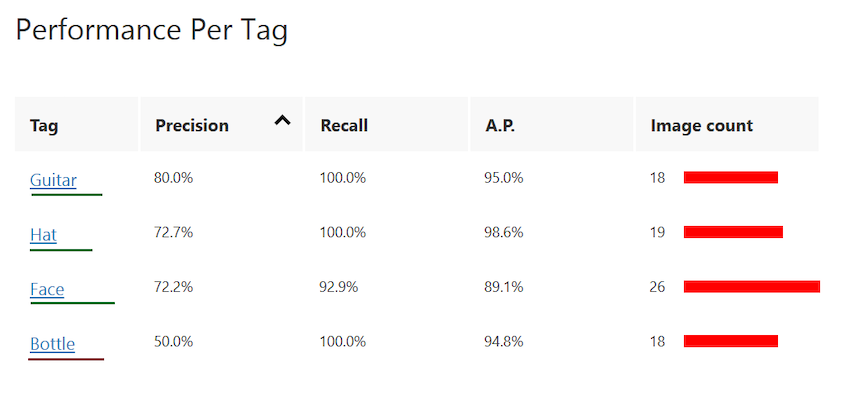Click Face's red image count bar
This screenshot has width=850, height=397.
click(x=751, y=286)
